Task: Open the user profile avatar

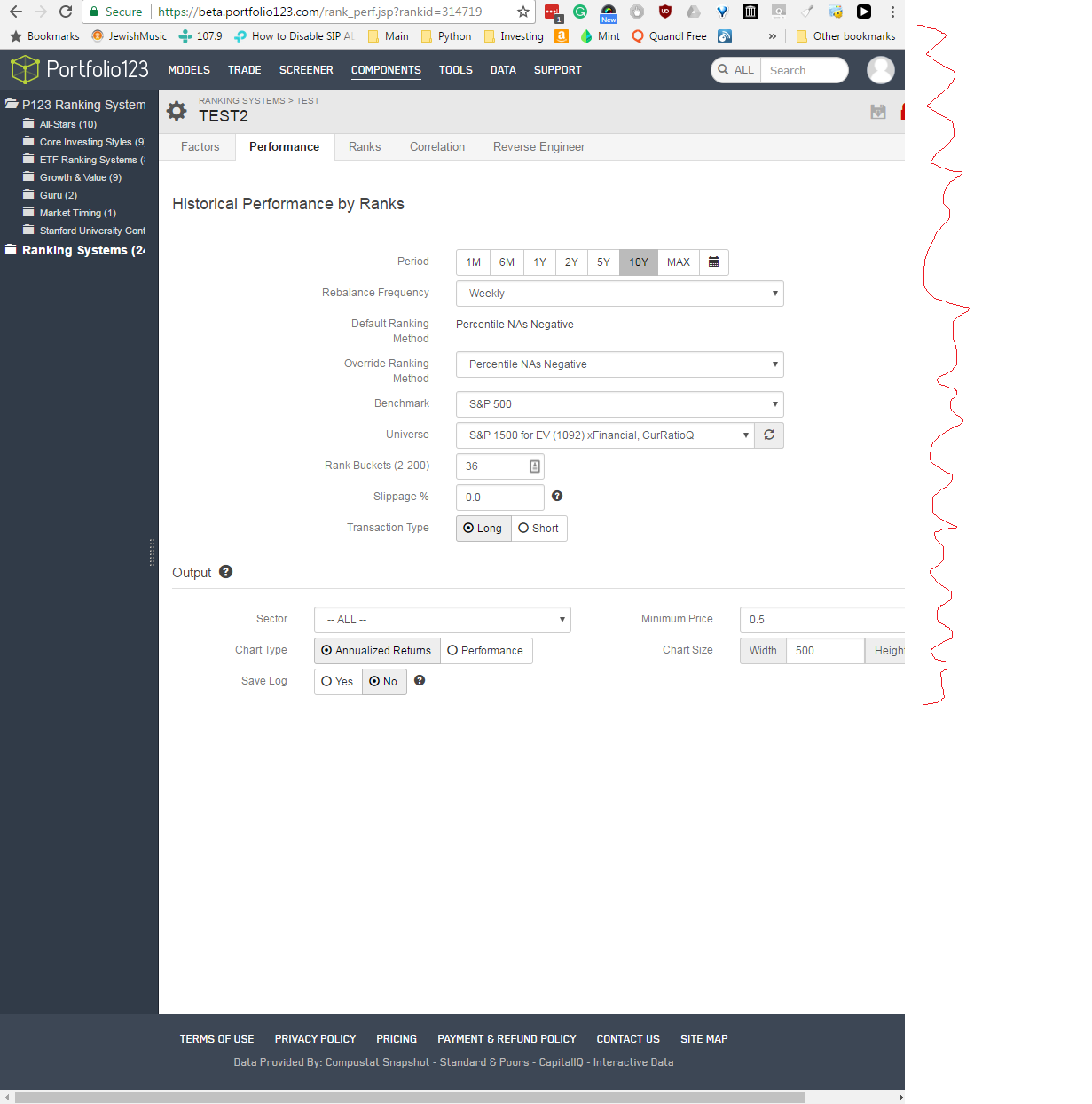Action: 881,70
